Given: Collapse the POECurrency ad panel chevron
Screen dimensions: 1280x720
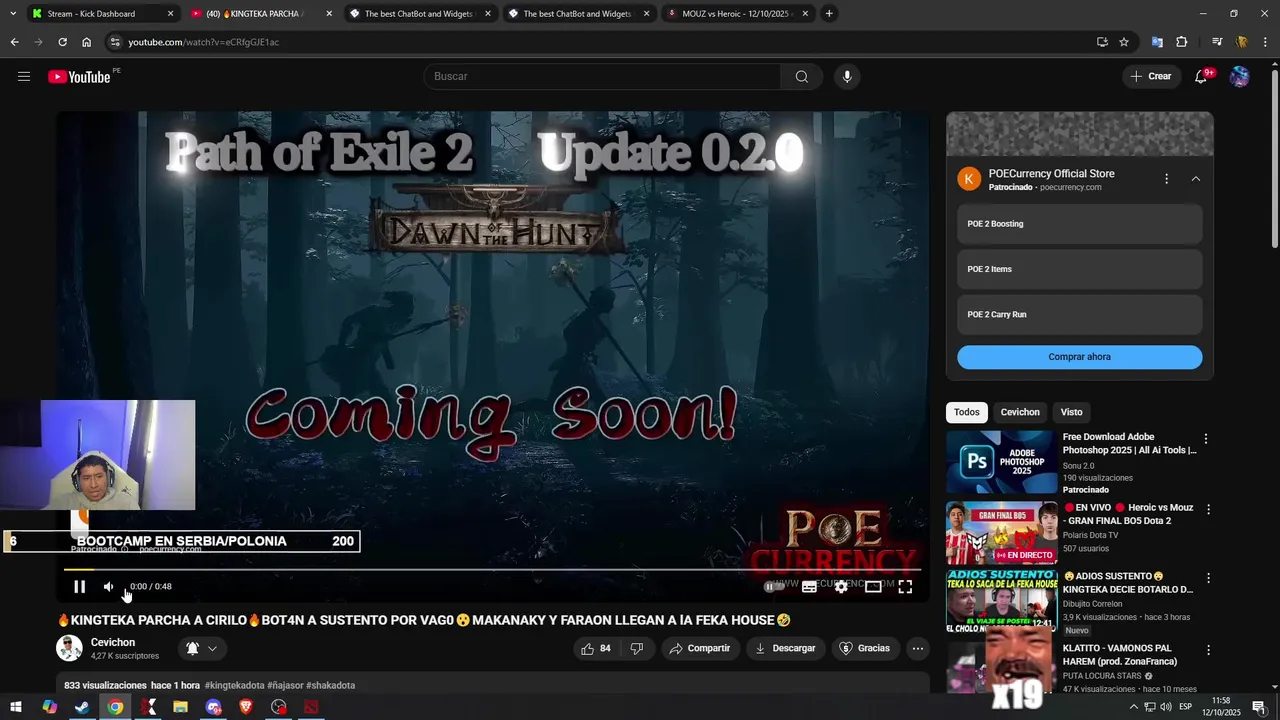Looking at the screenshot, I should click(x=1195, y=179).
